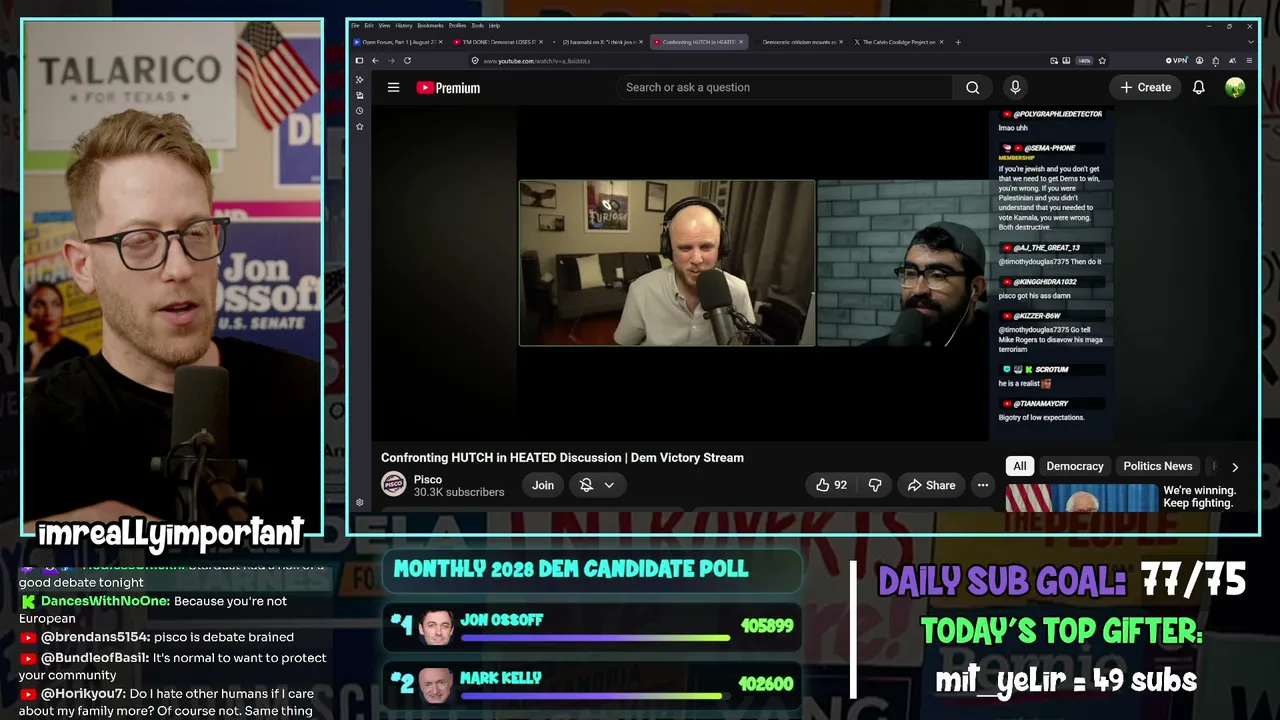Open the We're winning recommended video thumbnail
Screen dimensions: 1280x720
1080,498
